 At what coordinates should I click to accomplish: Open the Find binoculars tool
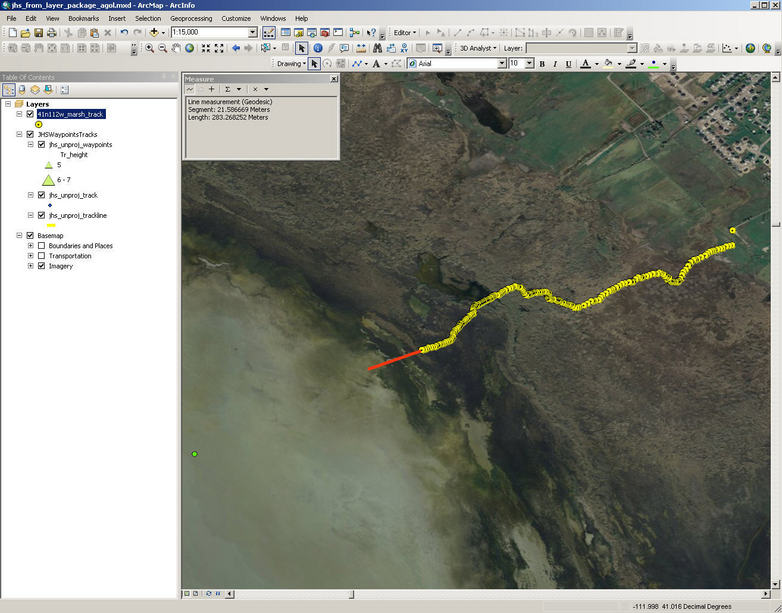click(x=378, y=48)
